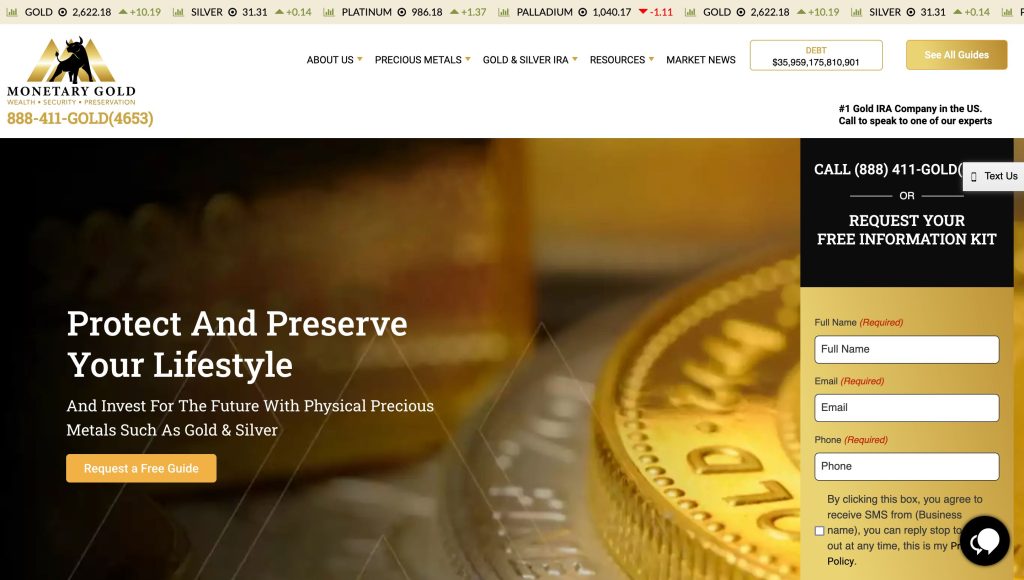
Task: Click Request a Free Guide button
Action: 141,468
